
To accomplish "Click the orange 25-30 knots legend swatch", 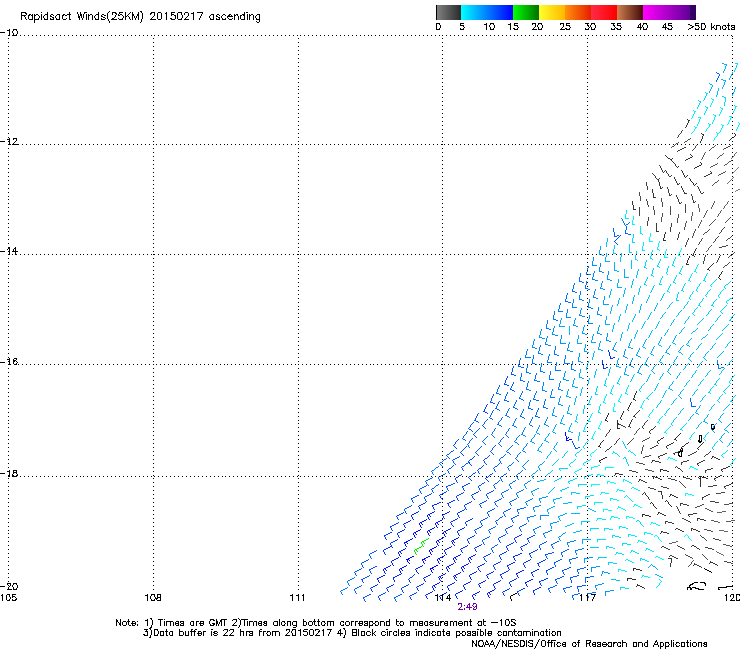I will point(578,12).
